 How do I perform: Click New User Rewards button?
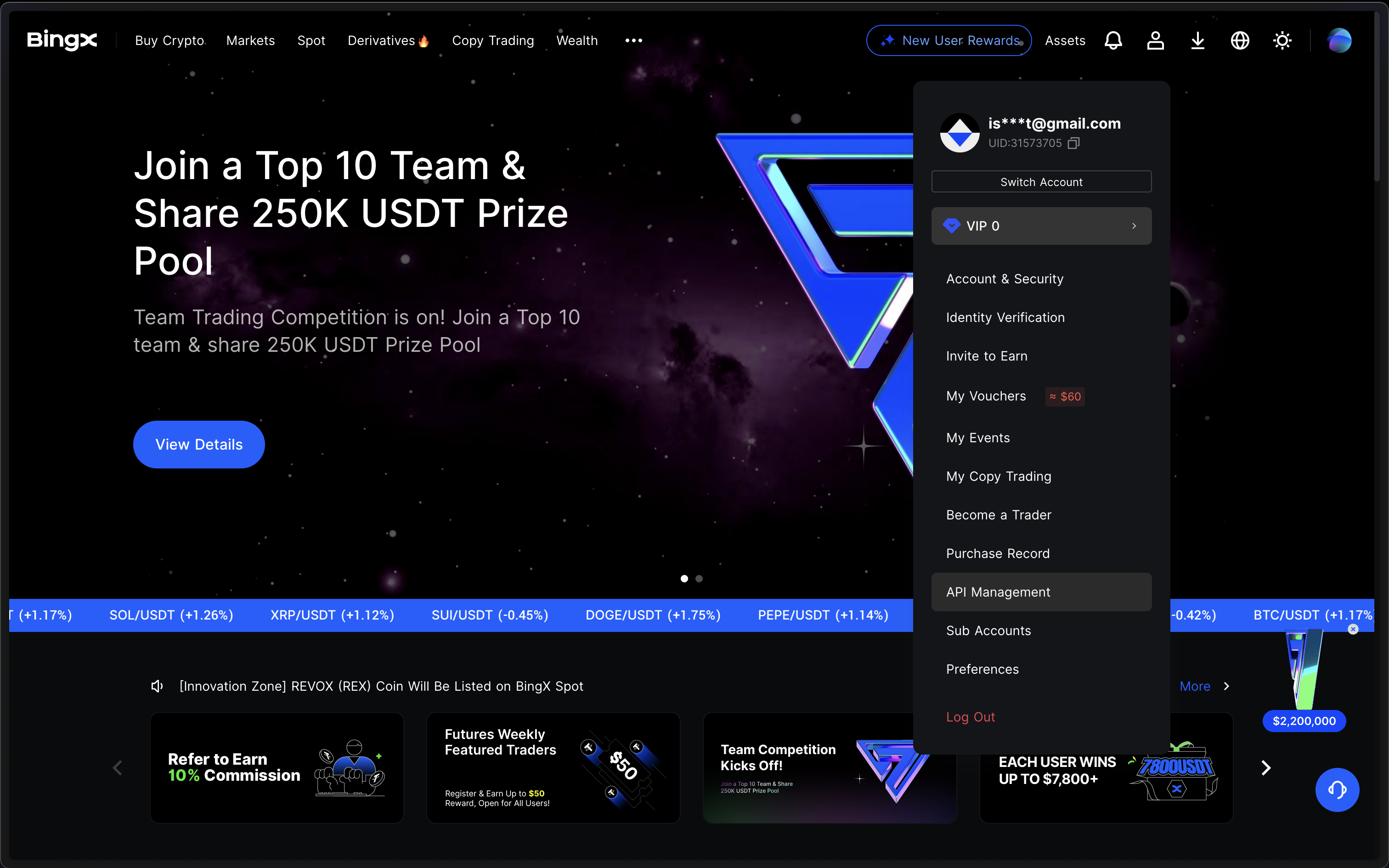click(x=949, y=40)
